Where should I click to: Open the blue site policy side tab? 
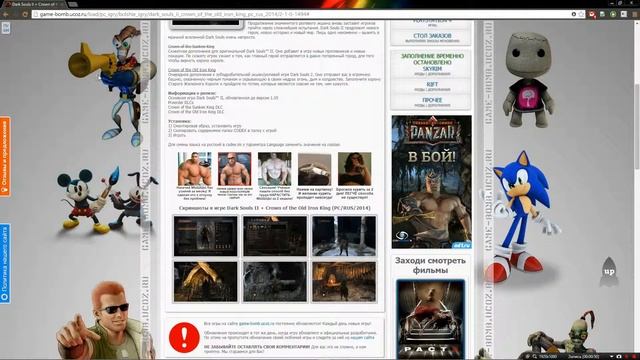click(5, 264)
